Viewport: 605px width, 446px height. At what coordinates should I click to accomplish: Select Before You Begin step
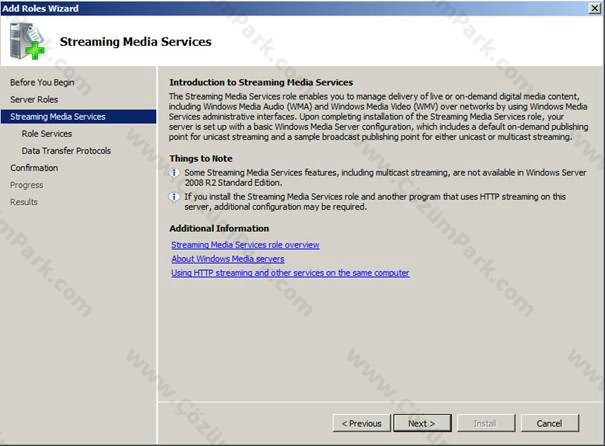click(x=42, y=82)
